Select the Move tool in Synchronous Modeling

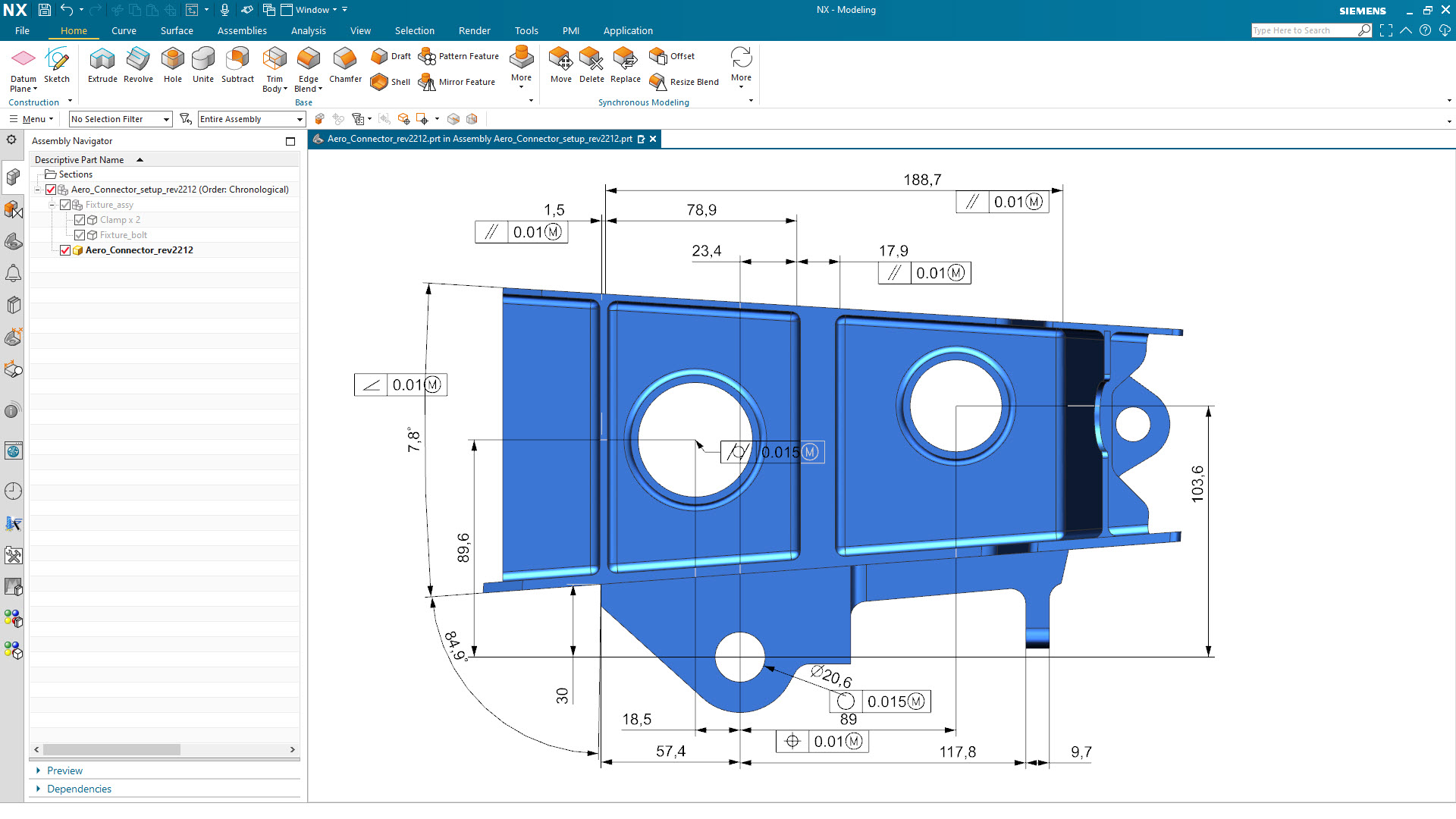click(x=560, y=65)
